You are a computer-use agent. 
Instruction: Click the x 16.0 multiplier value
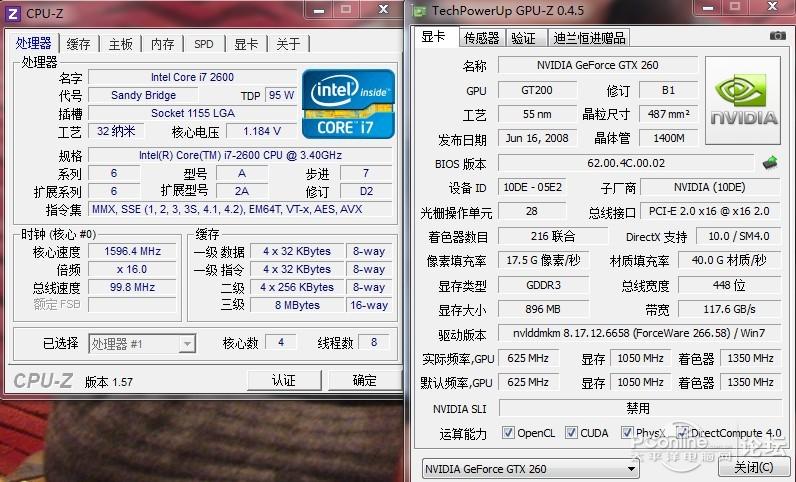pyautogui.click(x=132, y=269)
